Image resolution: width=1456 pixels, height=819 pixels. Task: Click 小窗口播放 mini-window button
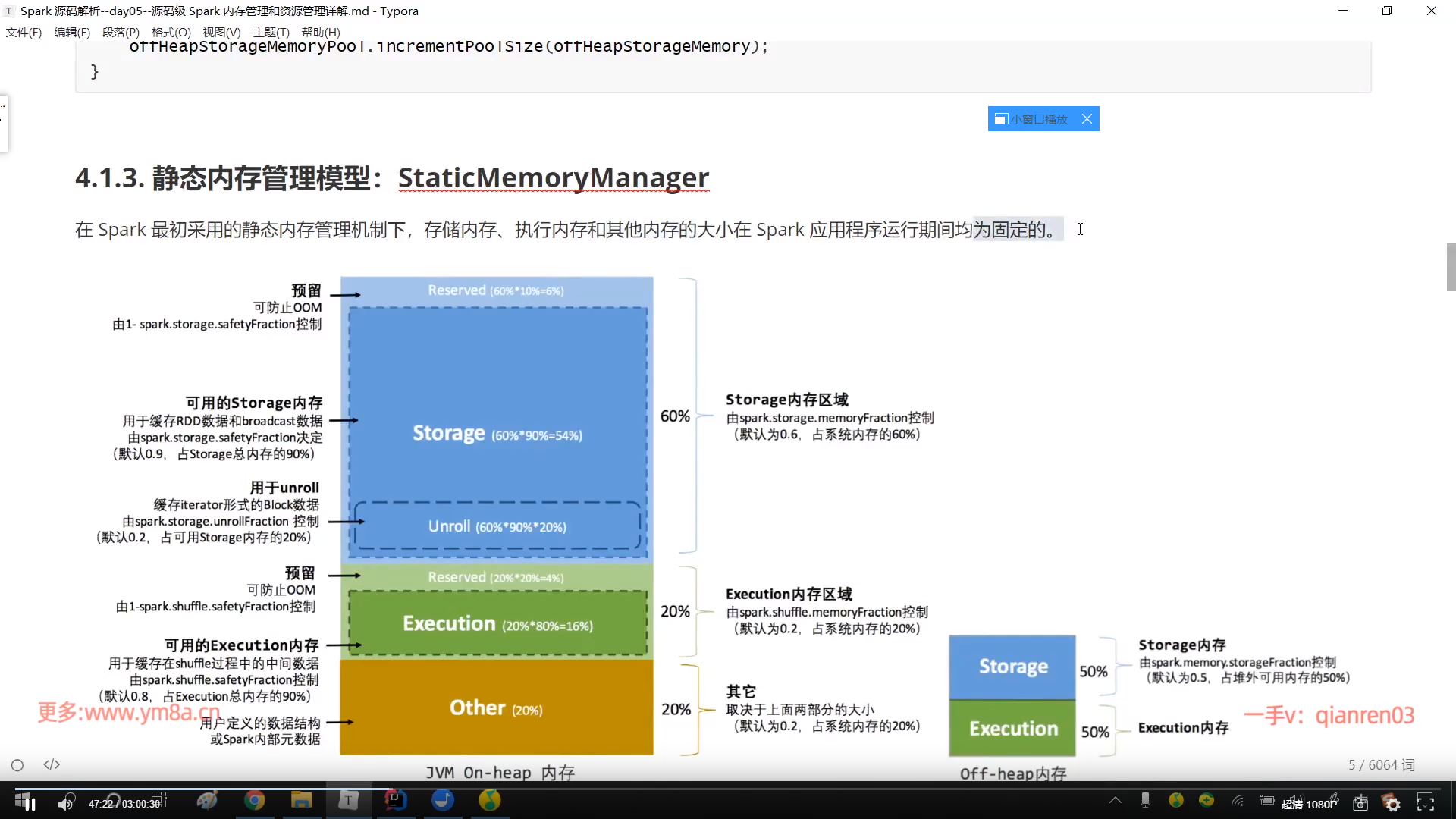(1031, 119)
